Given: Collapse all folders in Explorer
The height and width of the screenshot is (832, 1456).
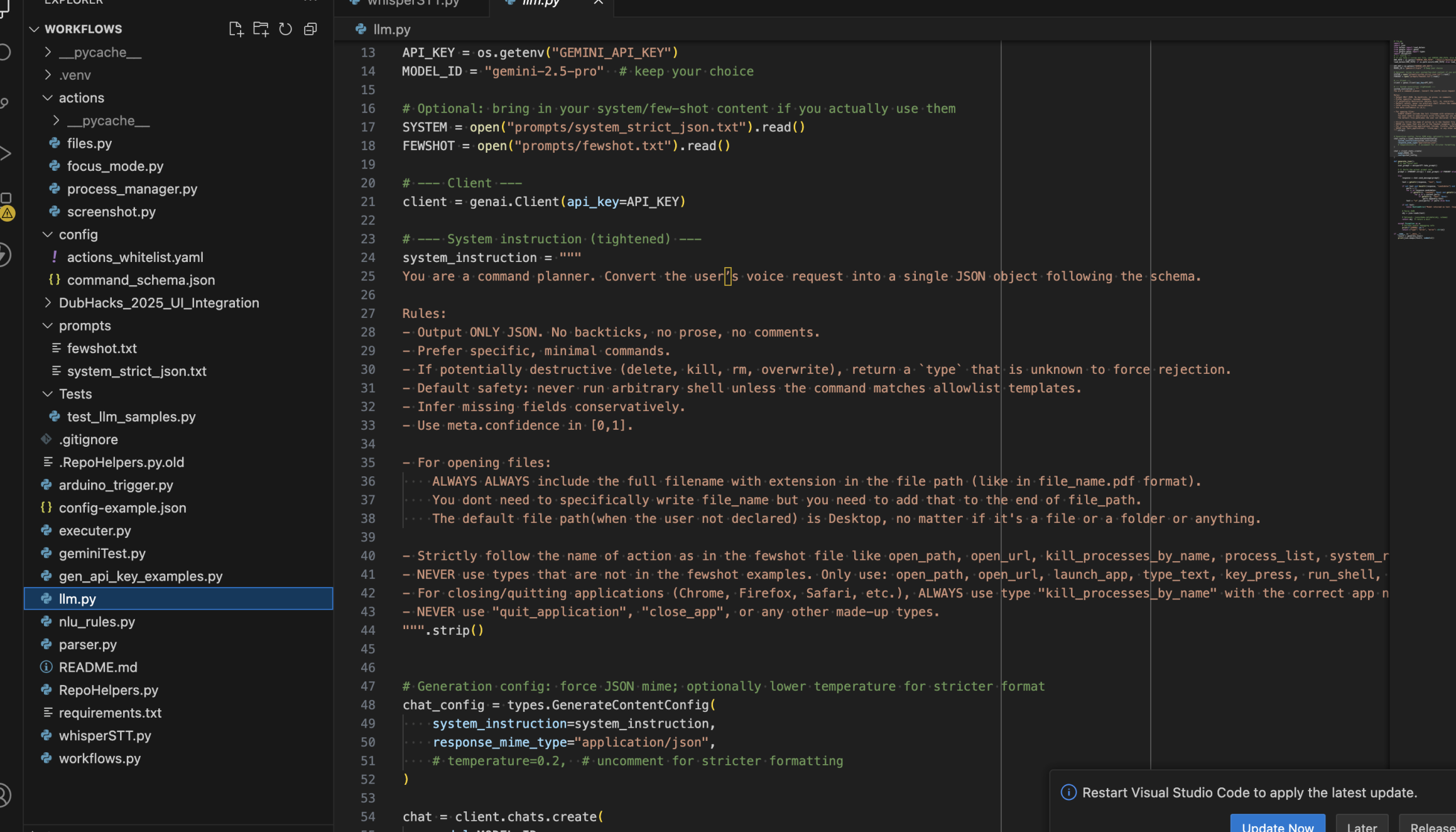Looking at the screenshot, I should coord(310,29).
